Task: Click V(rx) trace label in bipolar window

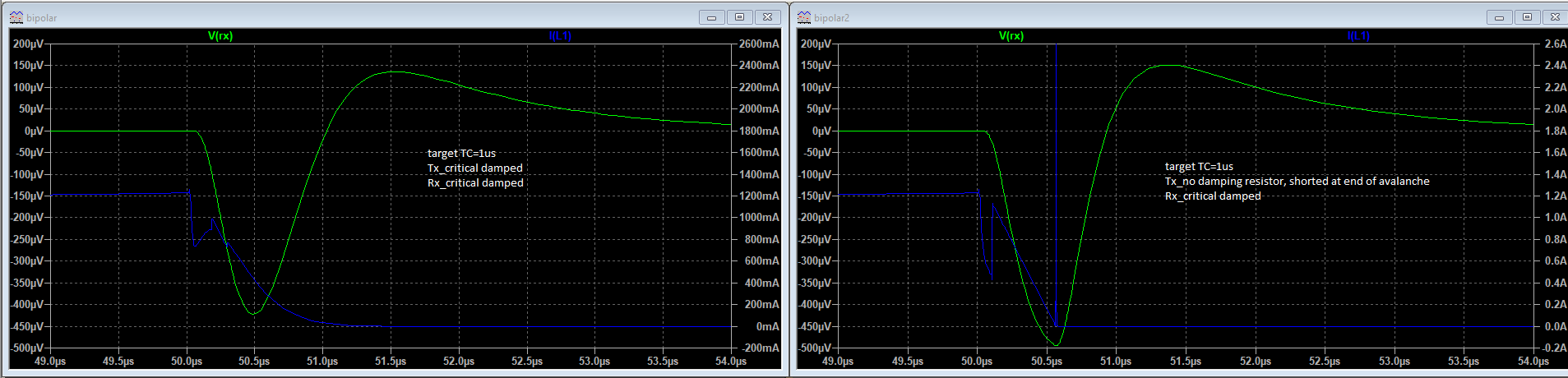Action: 220,36
